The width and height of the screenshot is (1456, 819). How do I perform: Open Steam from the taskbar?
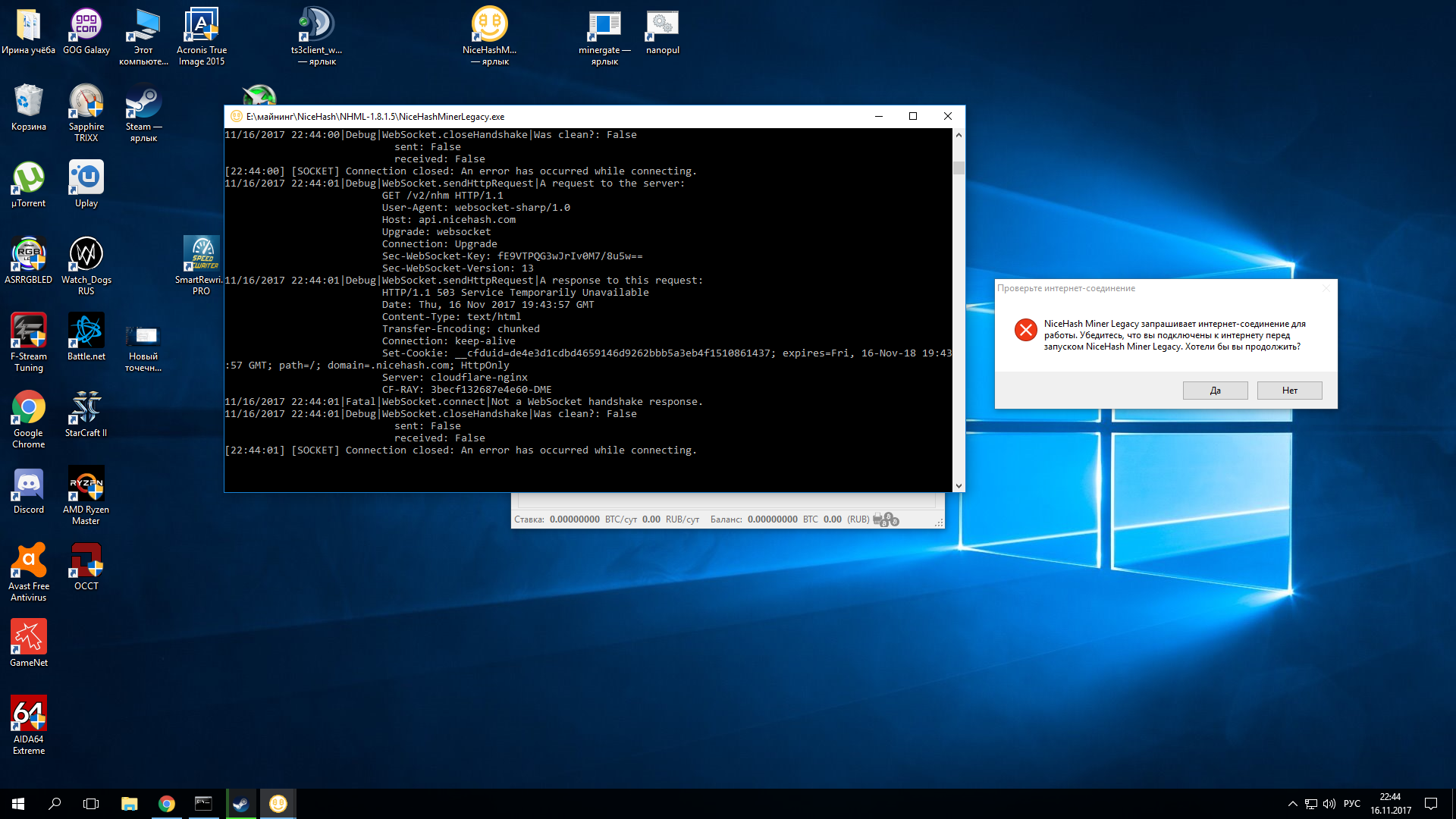coord(241,804)
